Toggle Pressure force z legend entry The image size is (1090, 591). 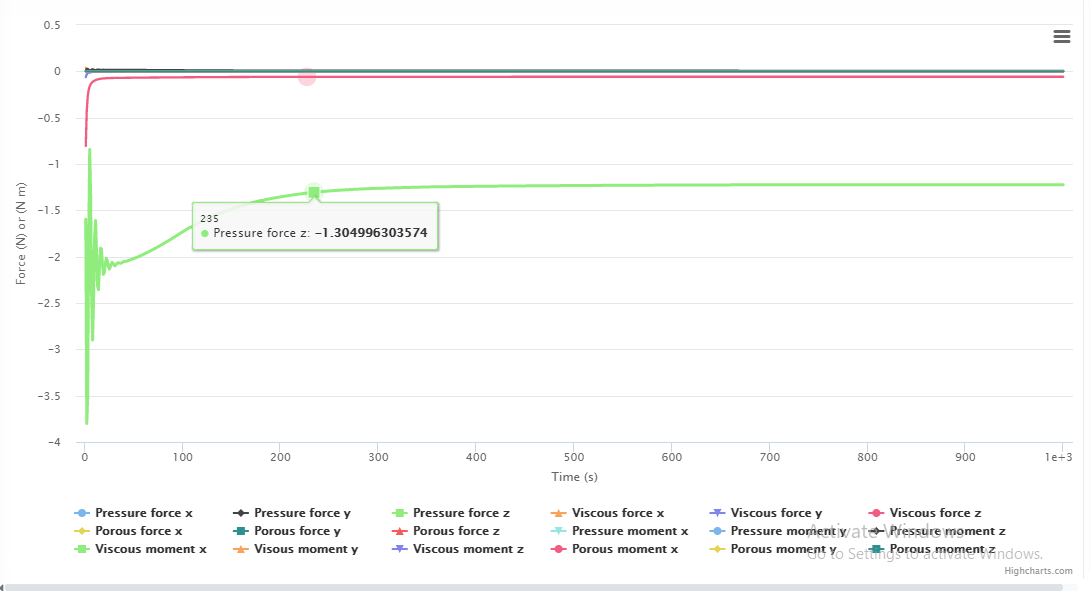tap(460, 513)
